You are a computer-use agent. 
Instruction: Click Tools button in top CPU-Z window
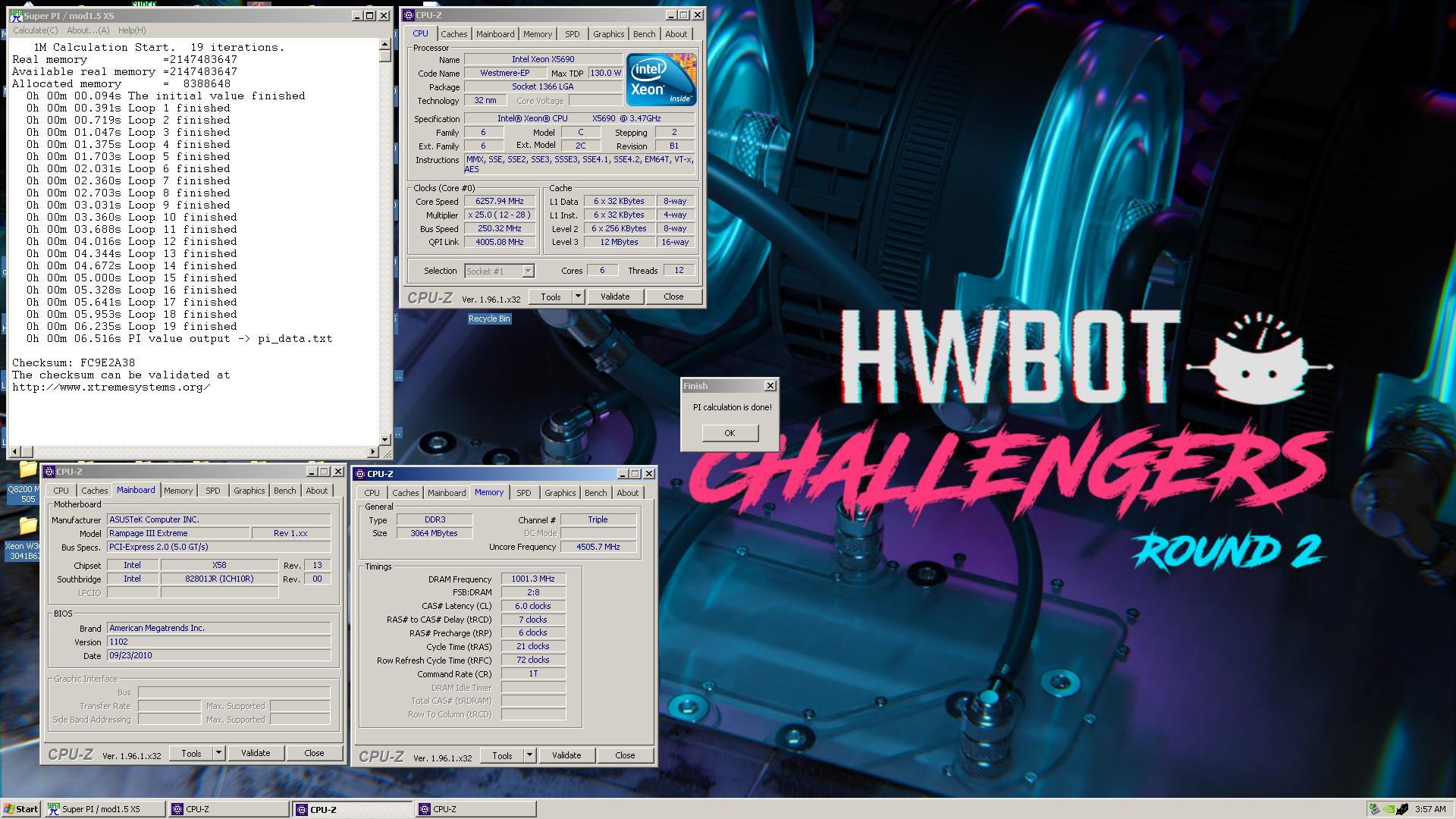point(551,297)
